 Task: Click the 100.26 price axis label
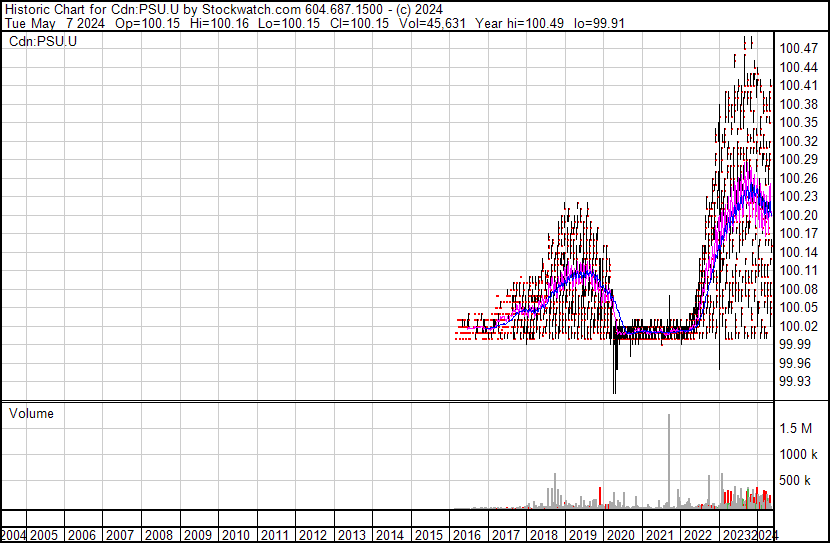point(798,178)
